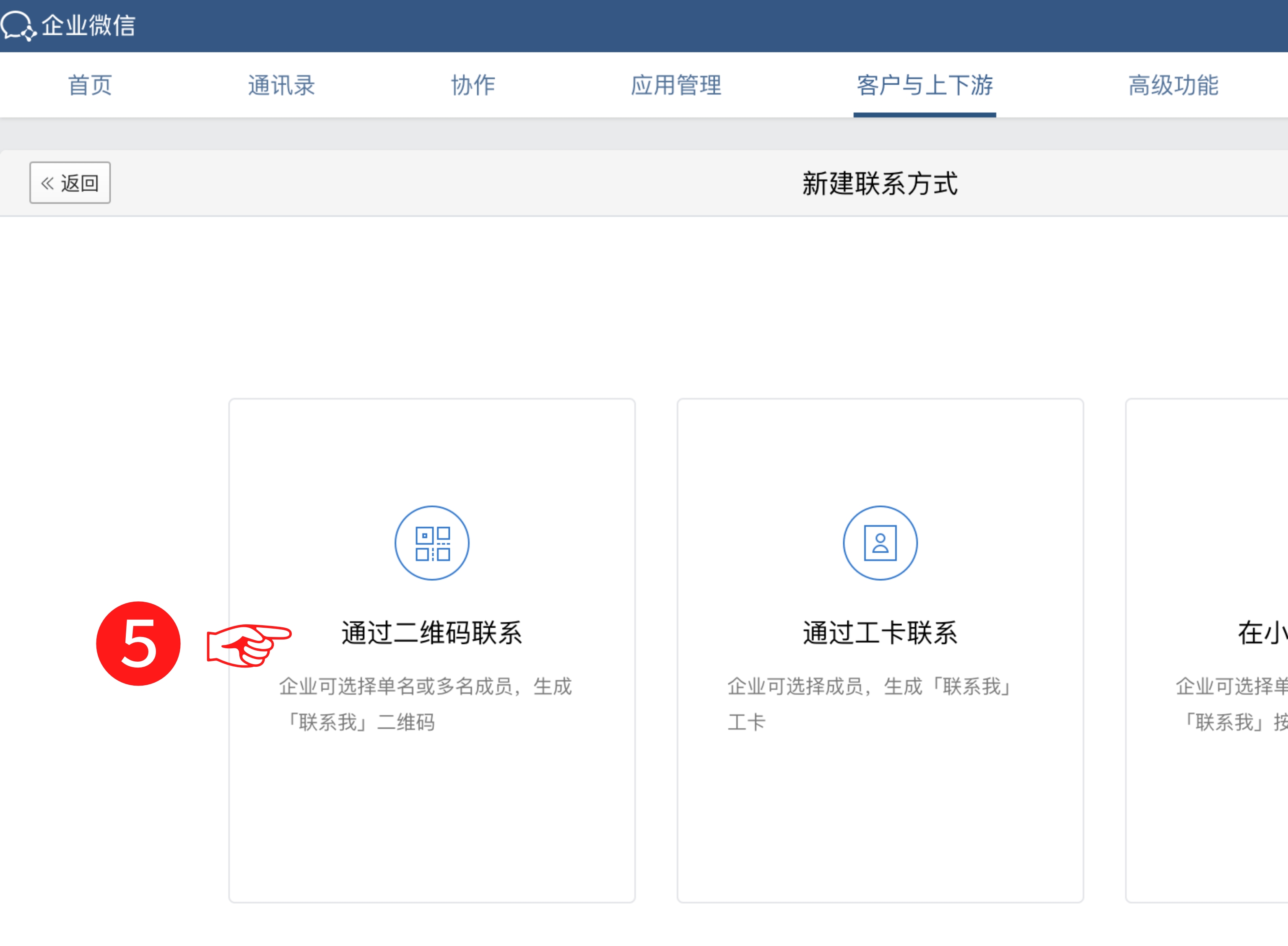Click the 通过工卡联系 title
This screenshot has width=1288, height=946.
click(x=880, y=633)
